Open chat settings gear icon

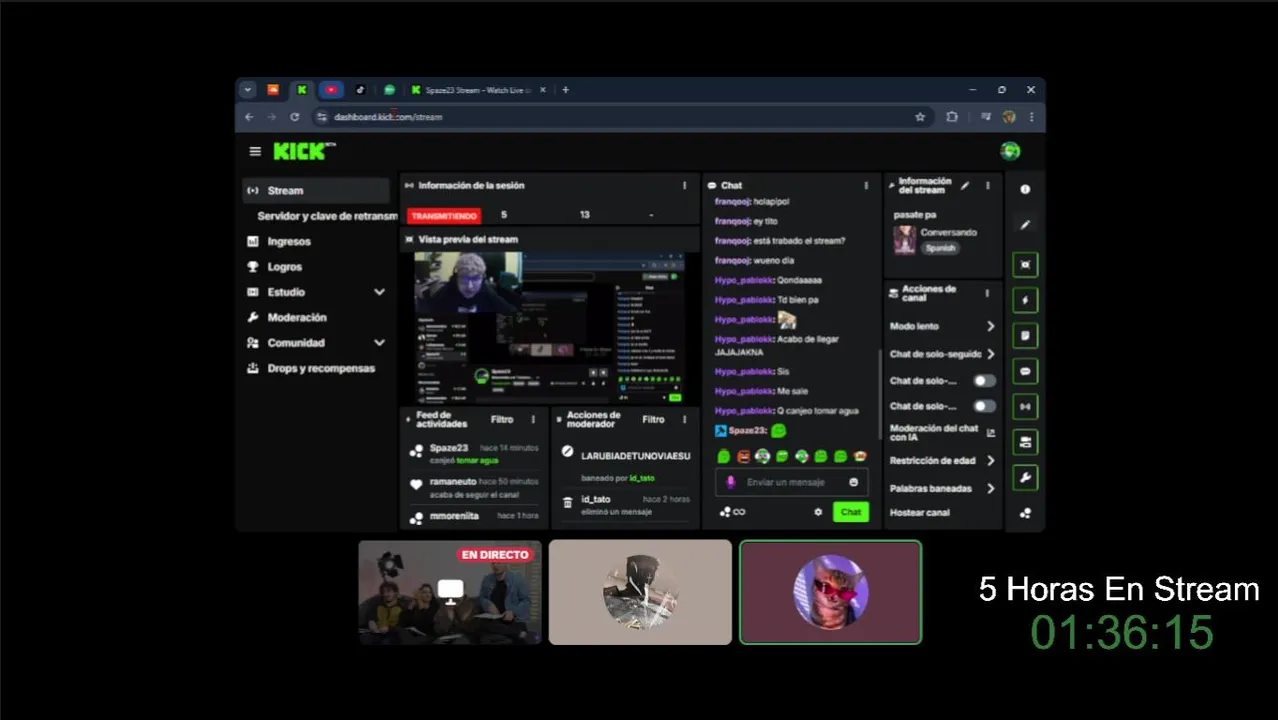pyautogui.click(x=818, y=512)
